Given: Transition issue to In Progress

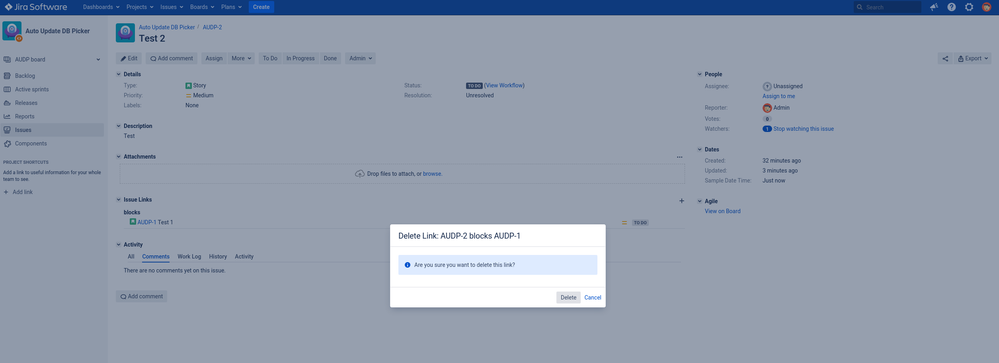Looking at the screenshot, I should coord(300,58).
